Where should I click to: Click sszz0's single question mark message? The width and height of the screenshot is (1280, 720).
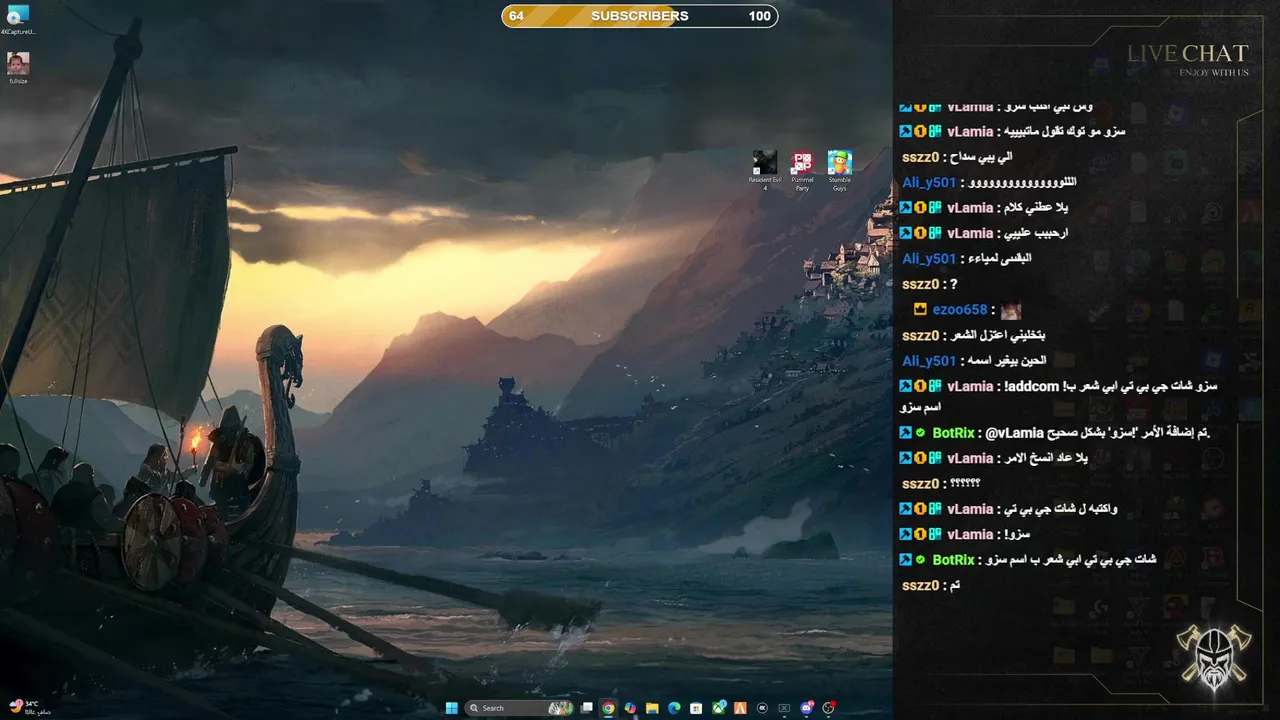point(930,284)
